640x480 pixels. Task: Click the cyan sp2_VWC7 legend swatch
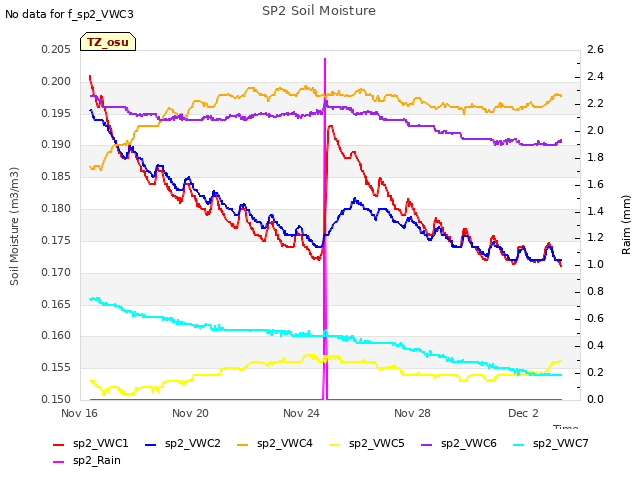(x=519, y=444)
